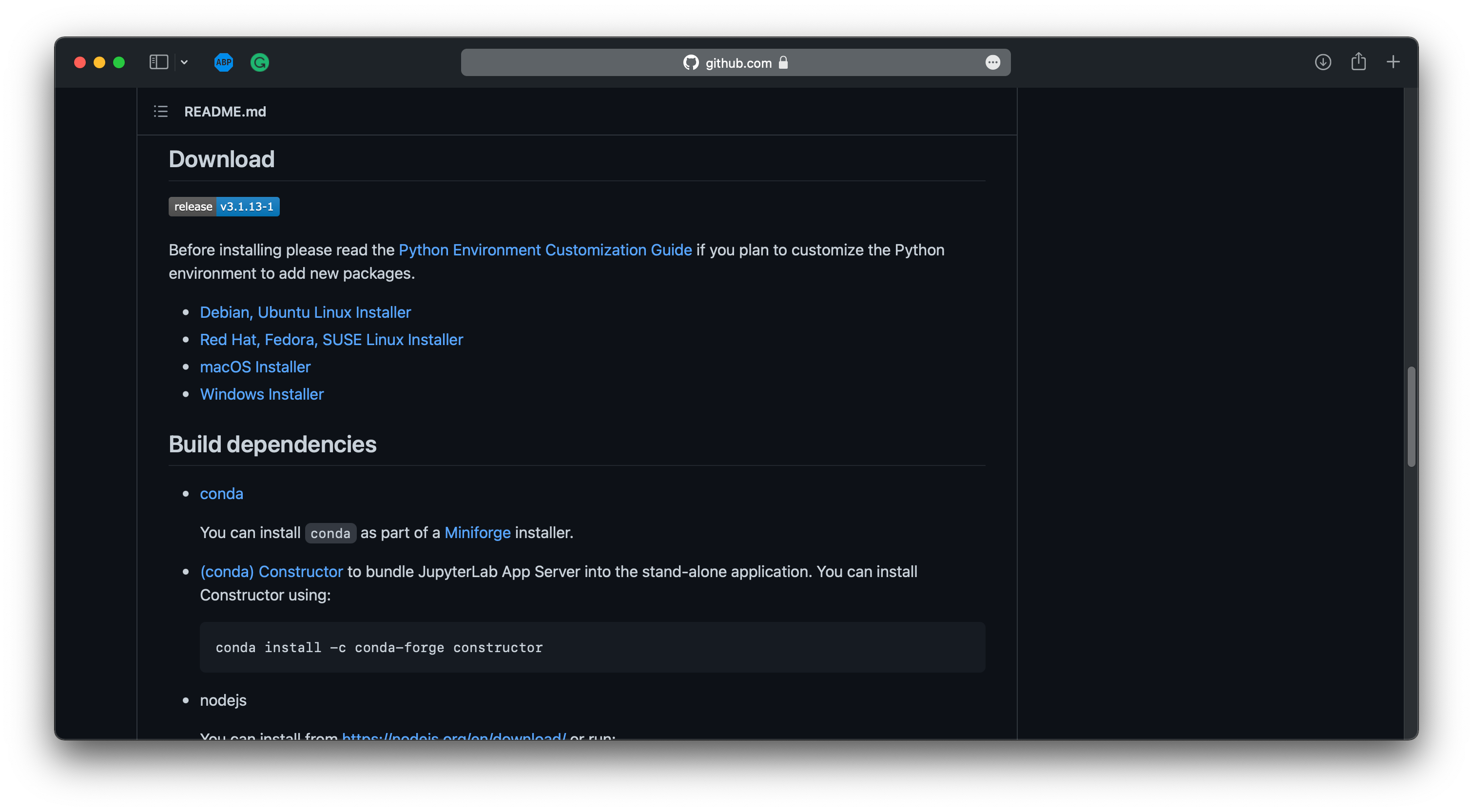Open the README table of contents icon
This screenshot has height=812, width=1473.
(x=161, y=112)
